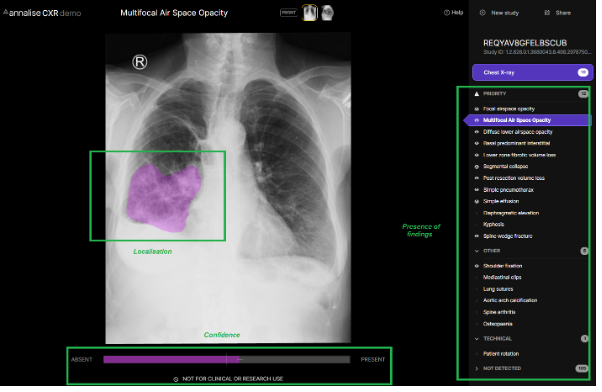This screenshot has width=602, height=392.
Task: Click the Priority findings count badge
Action: pos(583,94)
